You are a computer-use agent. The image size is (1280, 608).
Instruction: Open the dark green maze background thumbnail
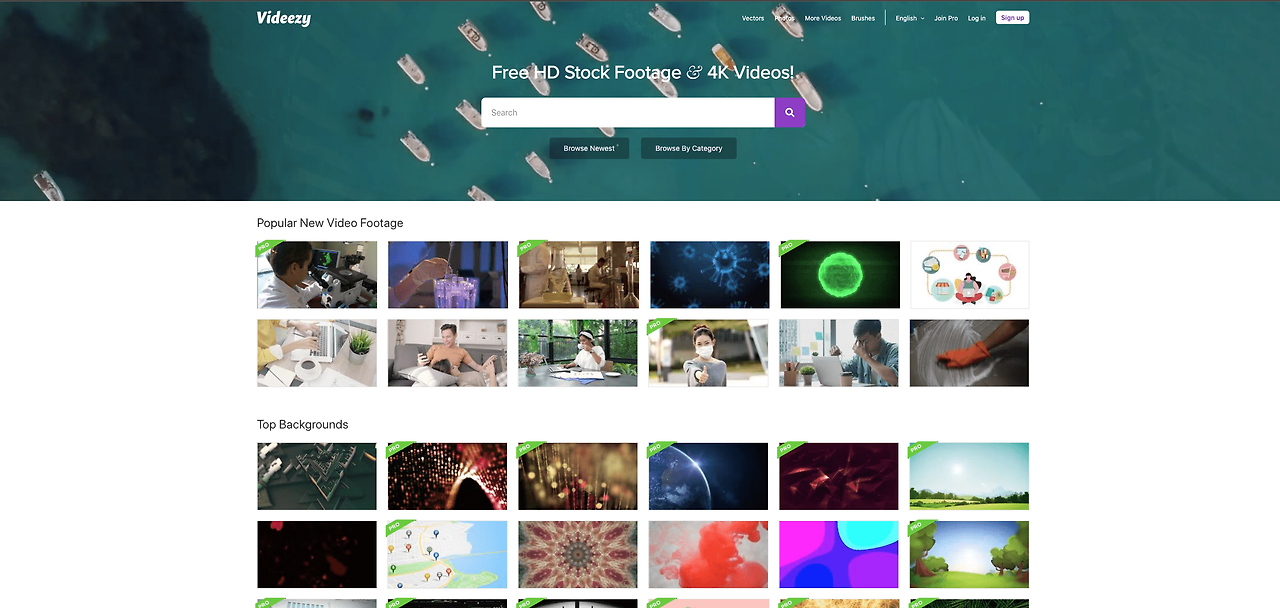click(x=317, y=476)
